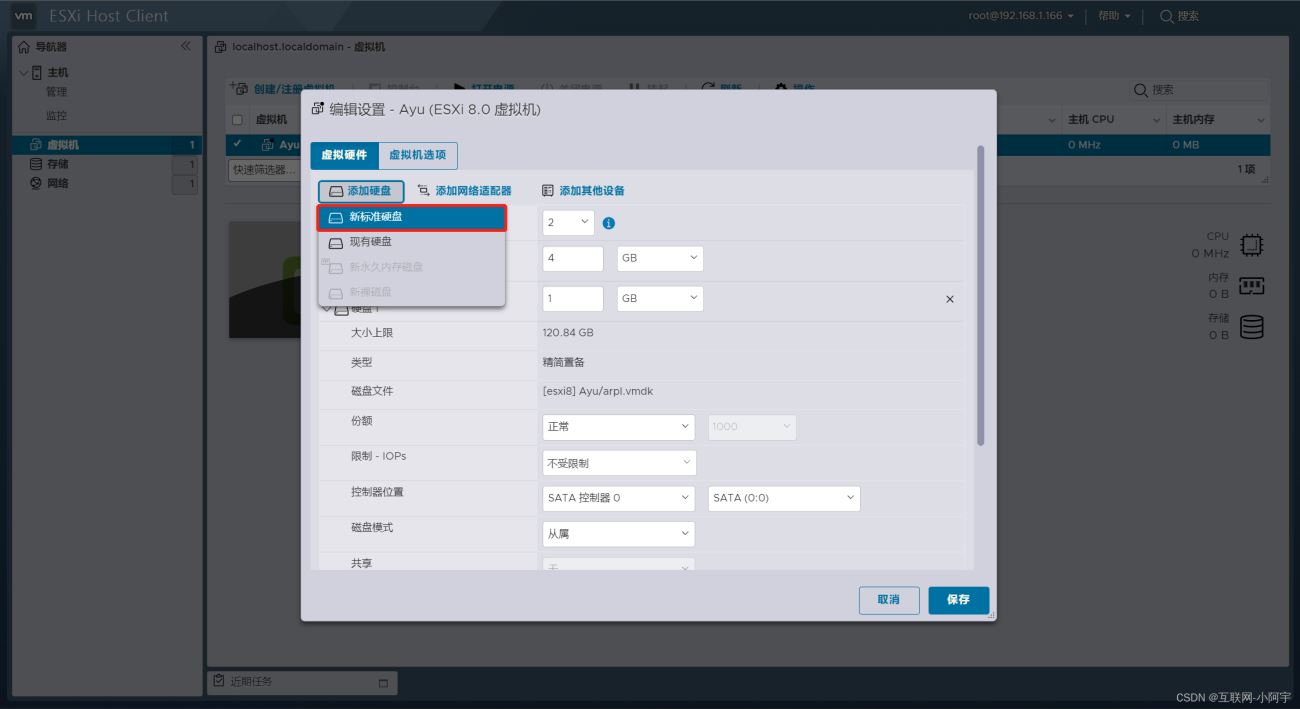Click the 类型 value 精简置备

tap(564, 362)
